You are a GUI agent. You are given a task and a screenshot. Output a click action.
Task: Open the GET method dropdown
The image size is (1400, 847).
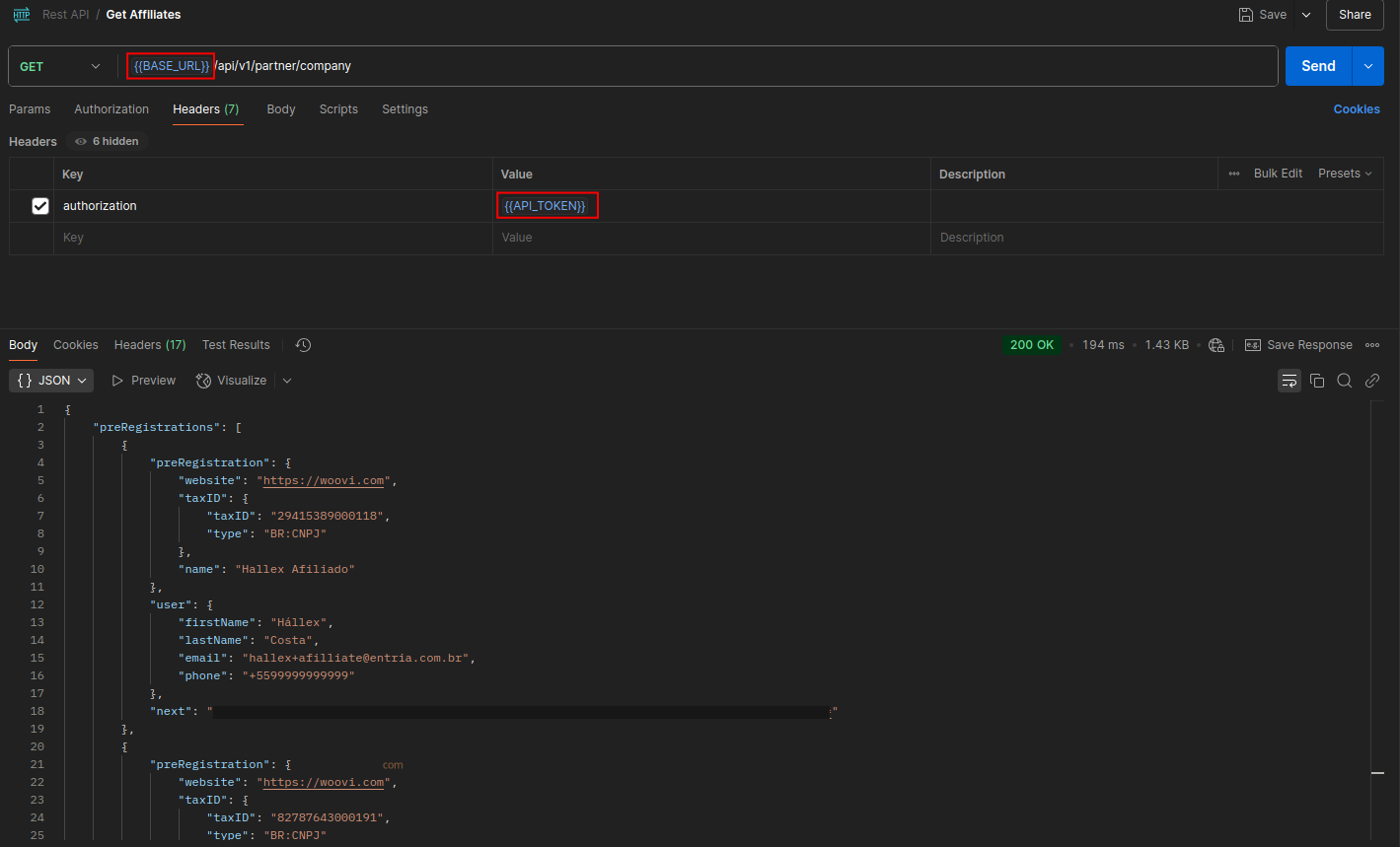[60, 66]
